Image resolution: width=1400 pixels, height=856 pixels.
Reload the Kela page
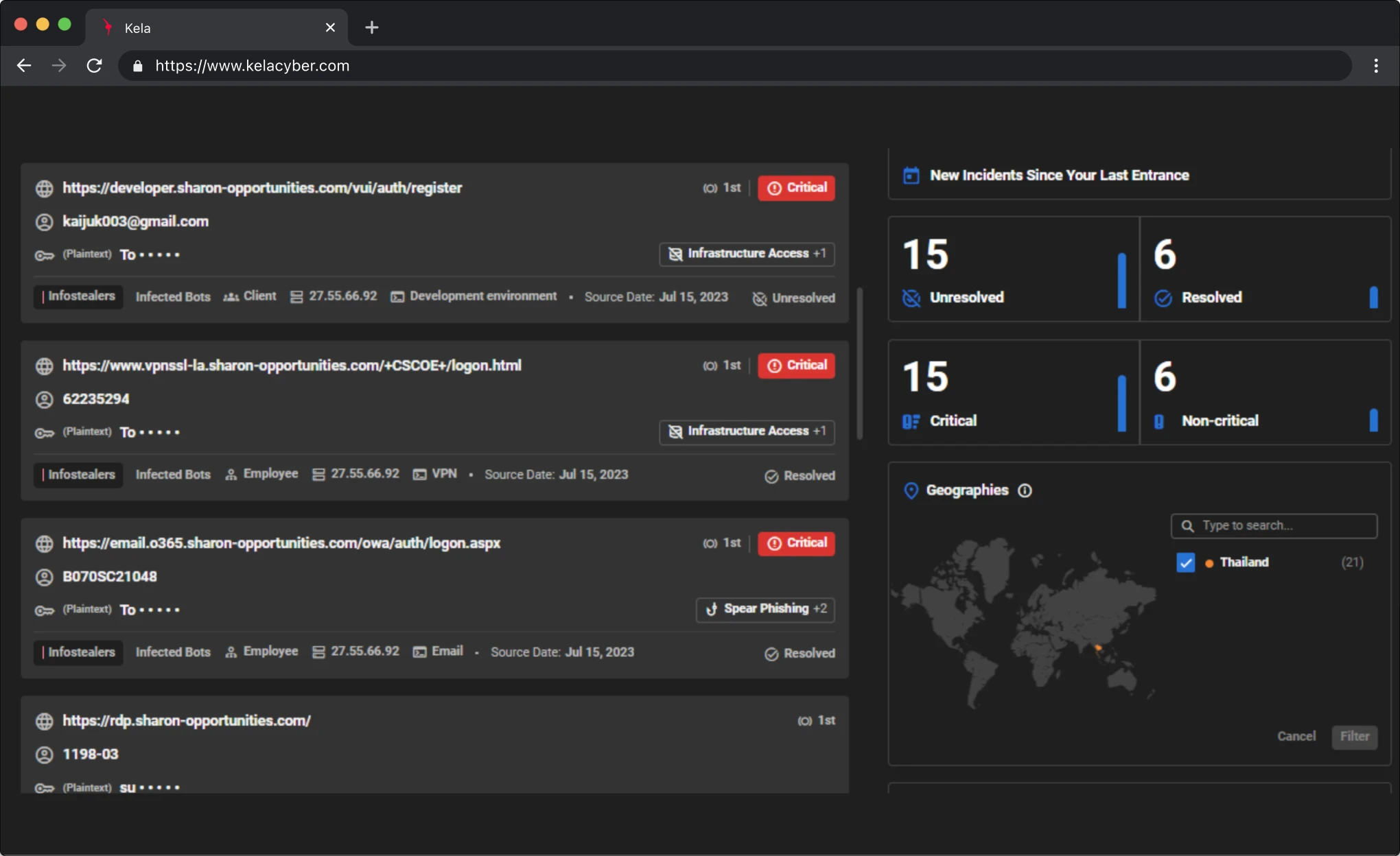(95, 66)
